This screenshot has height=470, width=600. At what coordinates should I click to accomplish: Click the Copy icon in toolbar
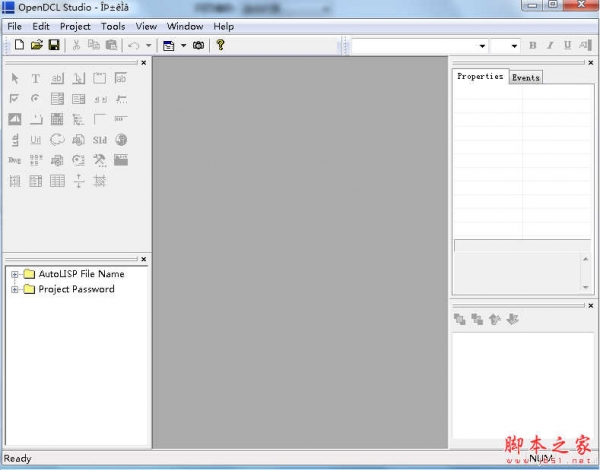point(94,45)
